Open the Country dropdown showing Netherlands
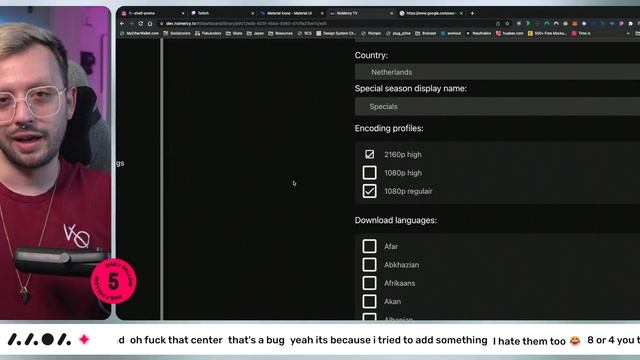640x360 pixels. click(497, 72)
